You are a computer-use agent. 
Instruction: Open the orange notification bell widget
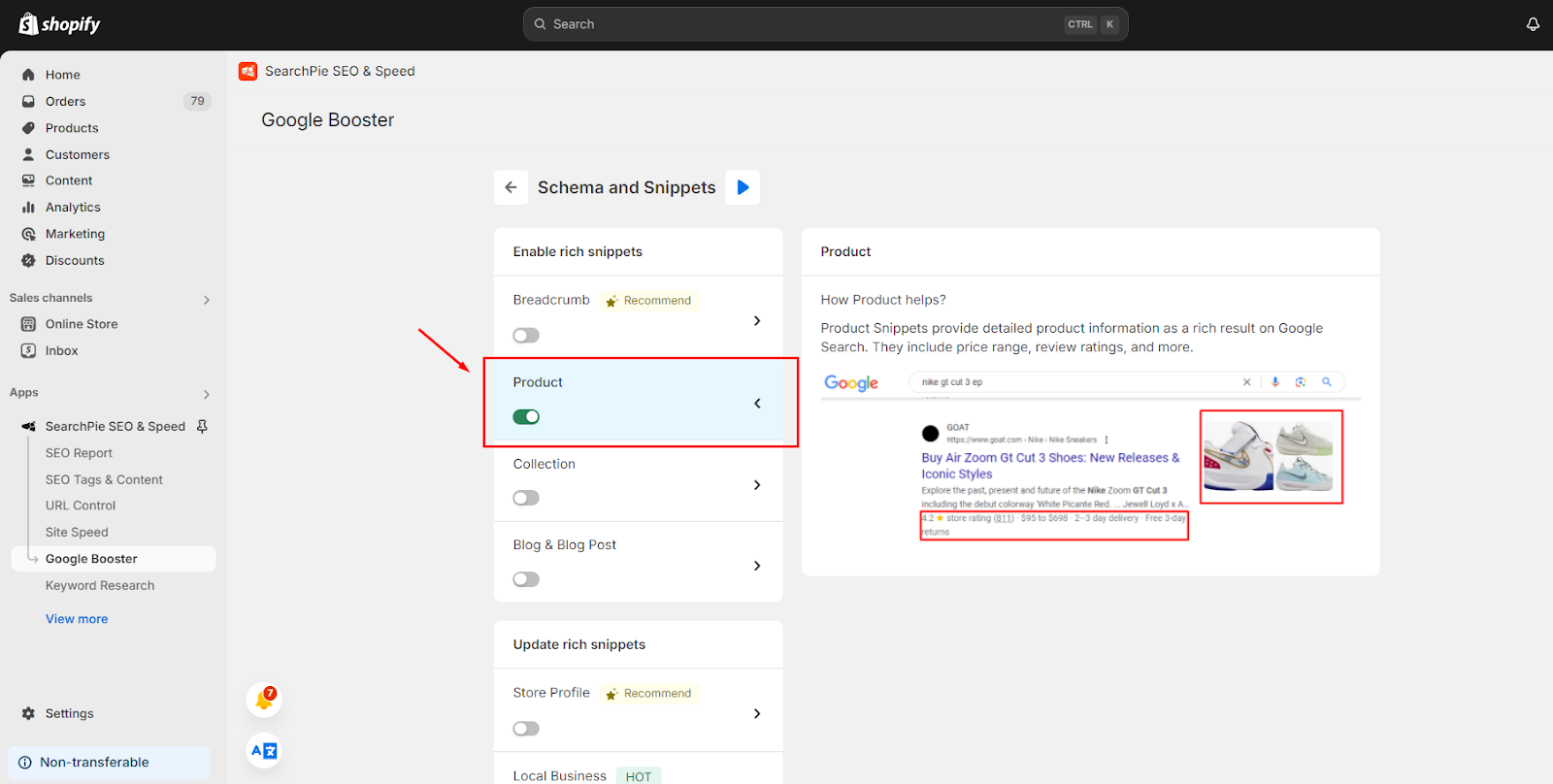[x=264, y=700]
